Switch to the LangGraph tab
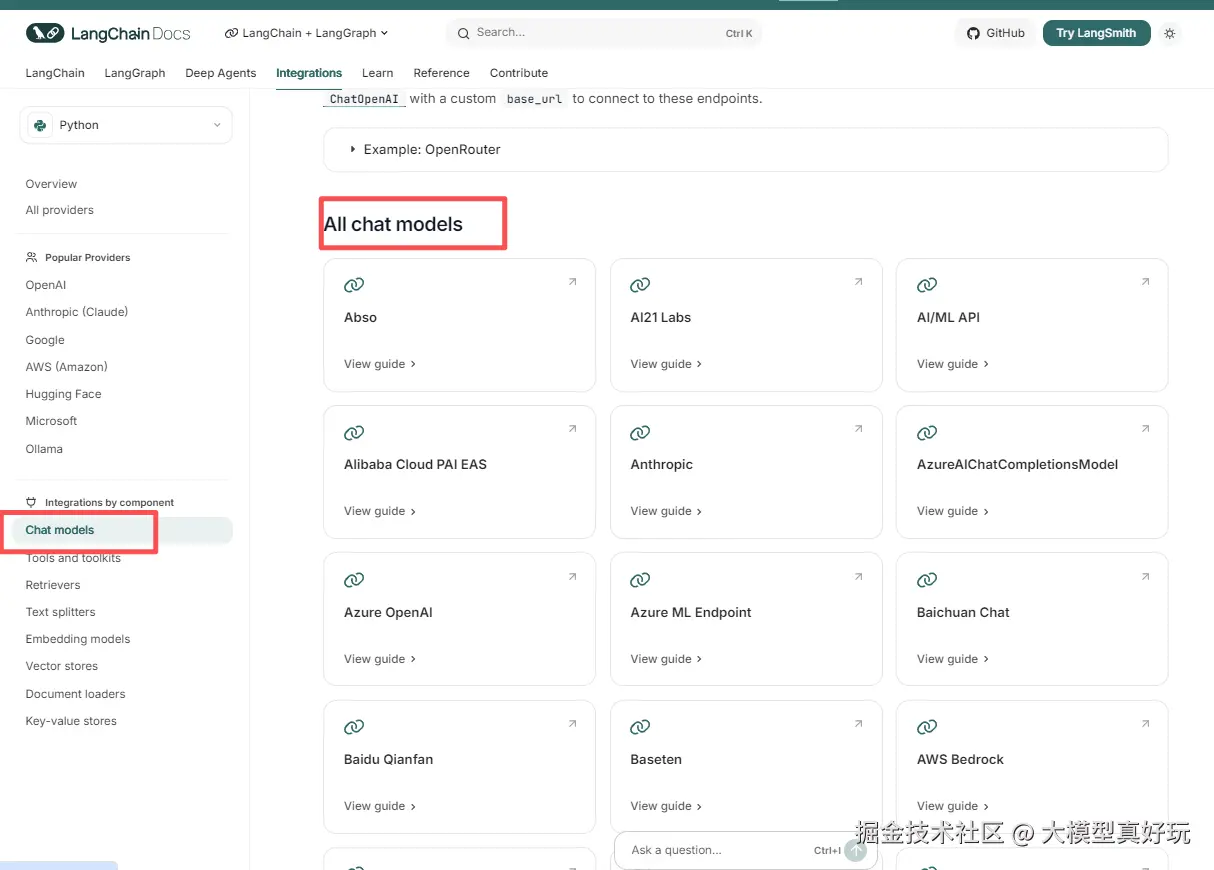The width and height of the screenshot is (1214, 870). 135,73
